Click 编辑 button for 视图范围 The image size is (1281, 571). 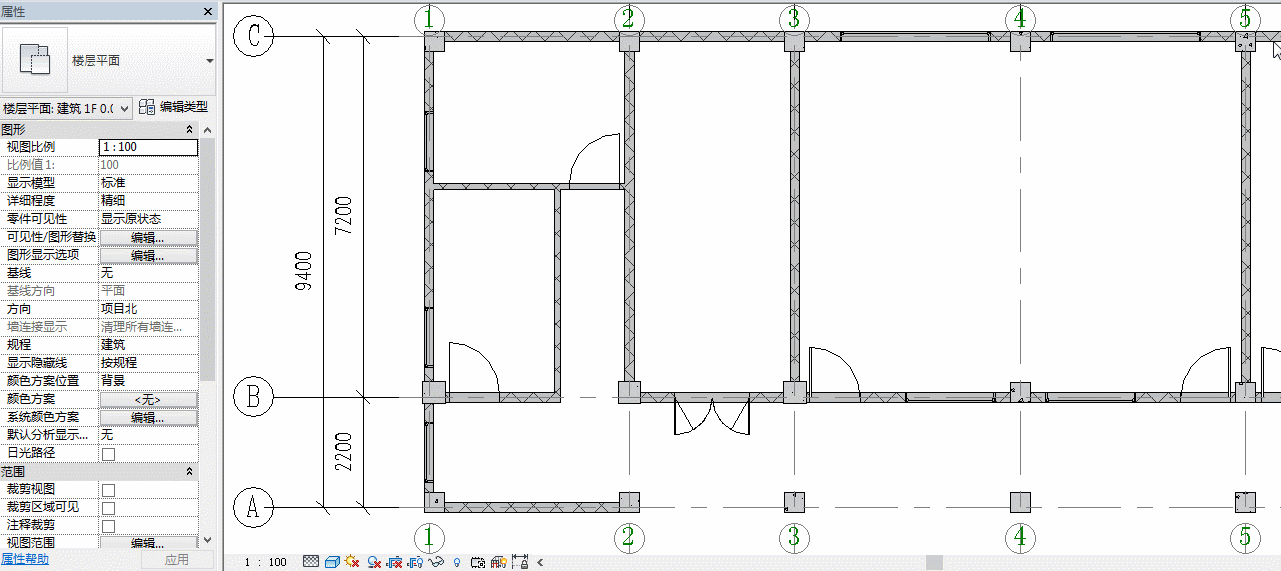(x=148, y=543)
